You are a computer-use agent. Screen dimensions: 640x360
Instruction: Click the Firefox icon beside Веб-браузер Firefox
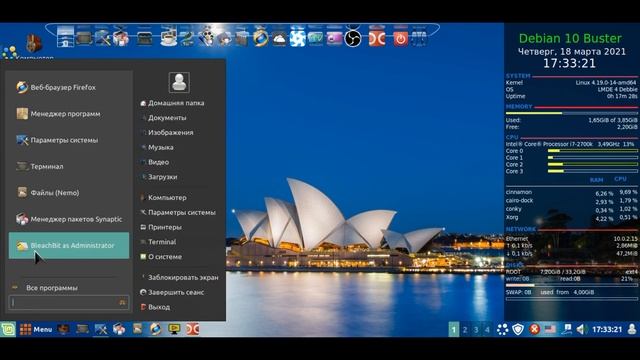22,87
